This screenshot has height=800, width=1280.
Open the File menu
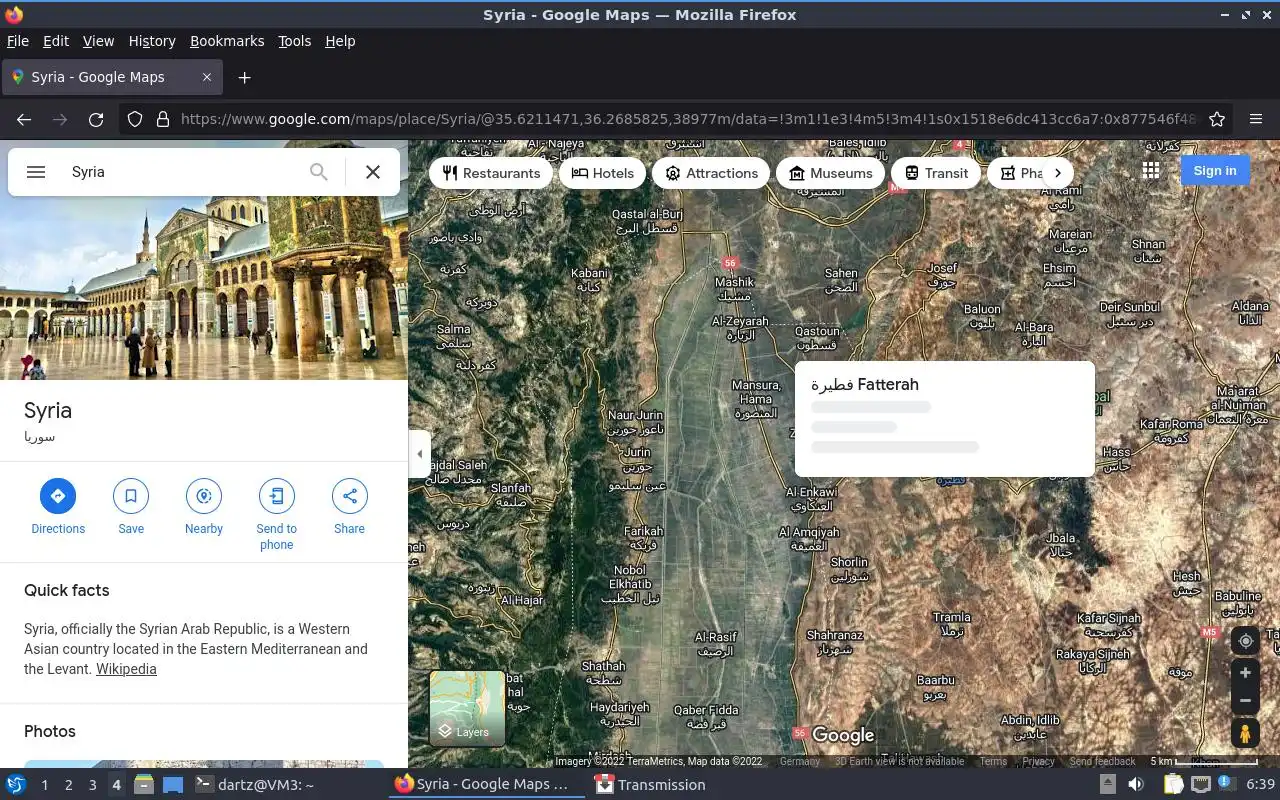18,41
